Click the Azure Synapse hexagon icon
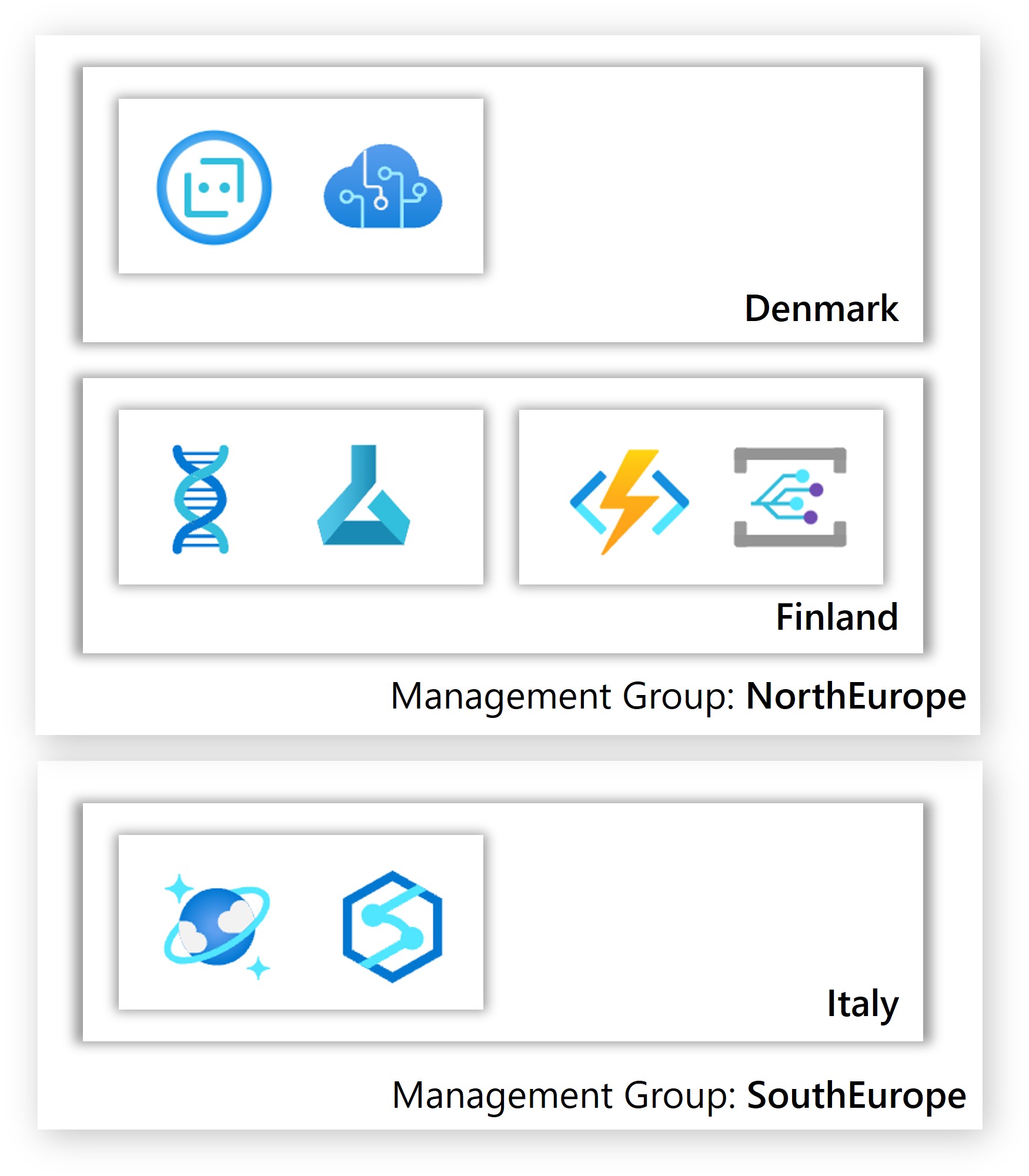1029x1176 pixels. coord(388,923)
